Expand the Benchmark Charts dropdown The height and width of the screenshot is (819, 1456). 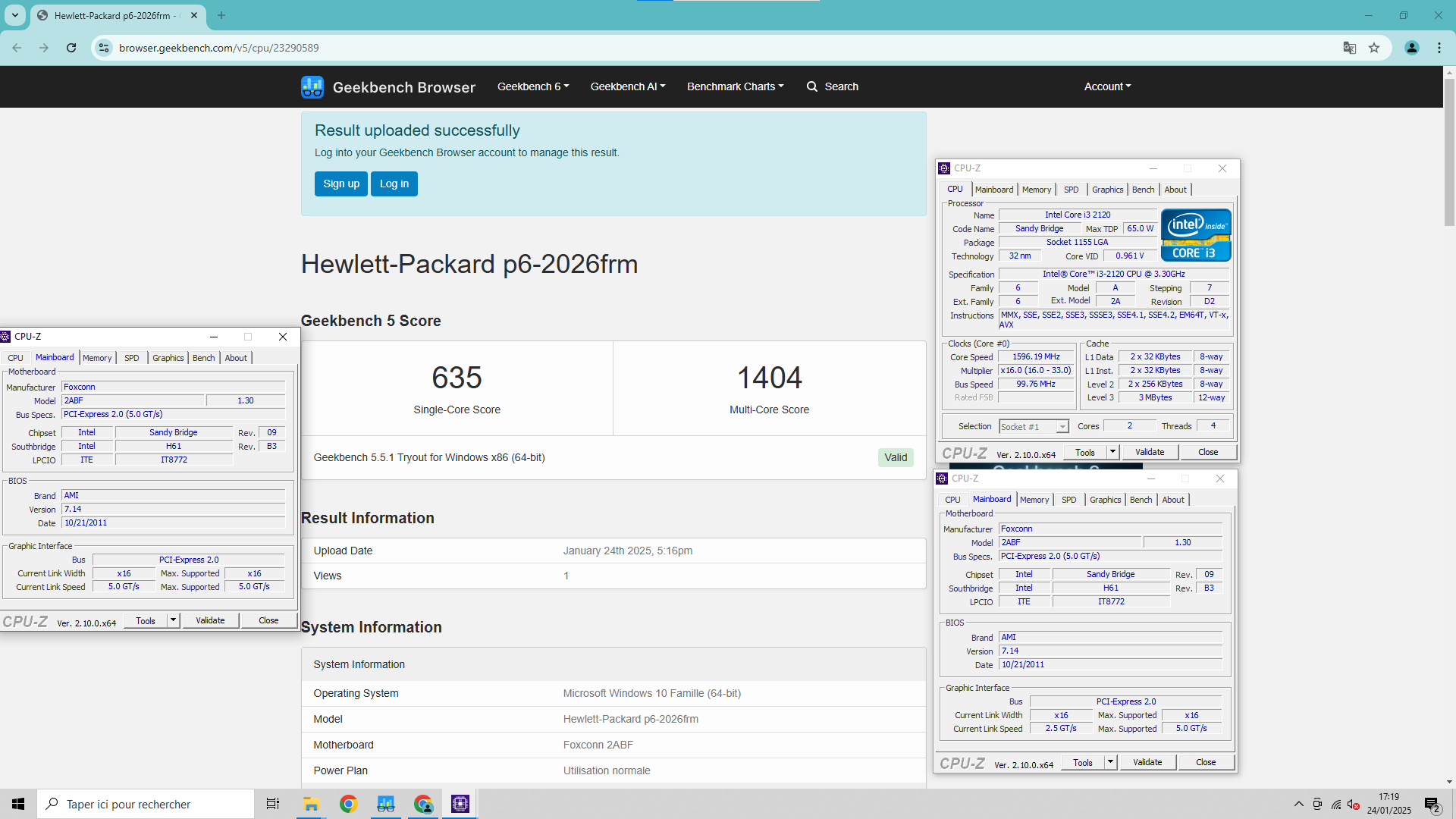736,86
